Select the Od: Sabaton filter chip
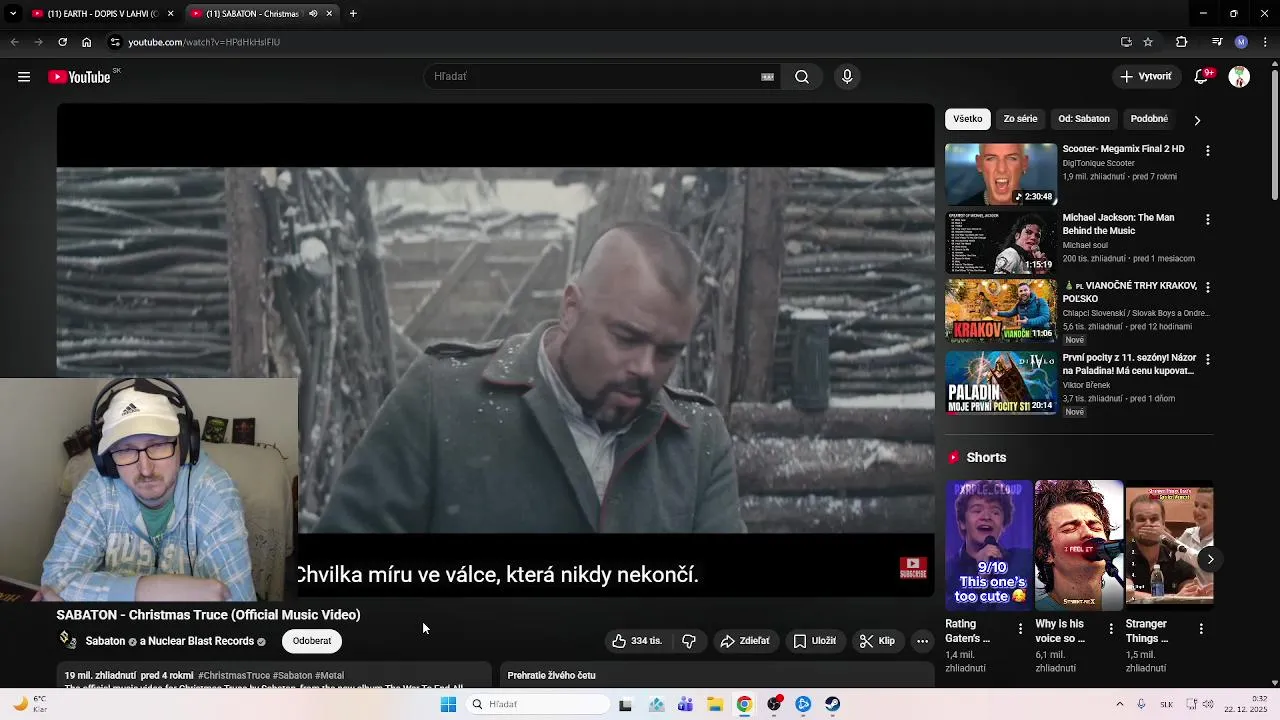Viewport: 1280px width, 720px height. [x=1084, y=119]
